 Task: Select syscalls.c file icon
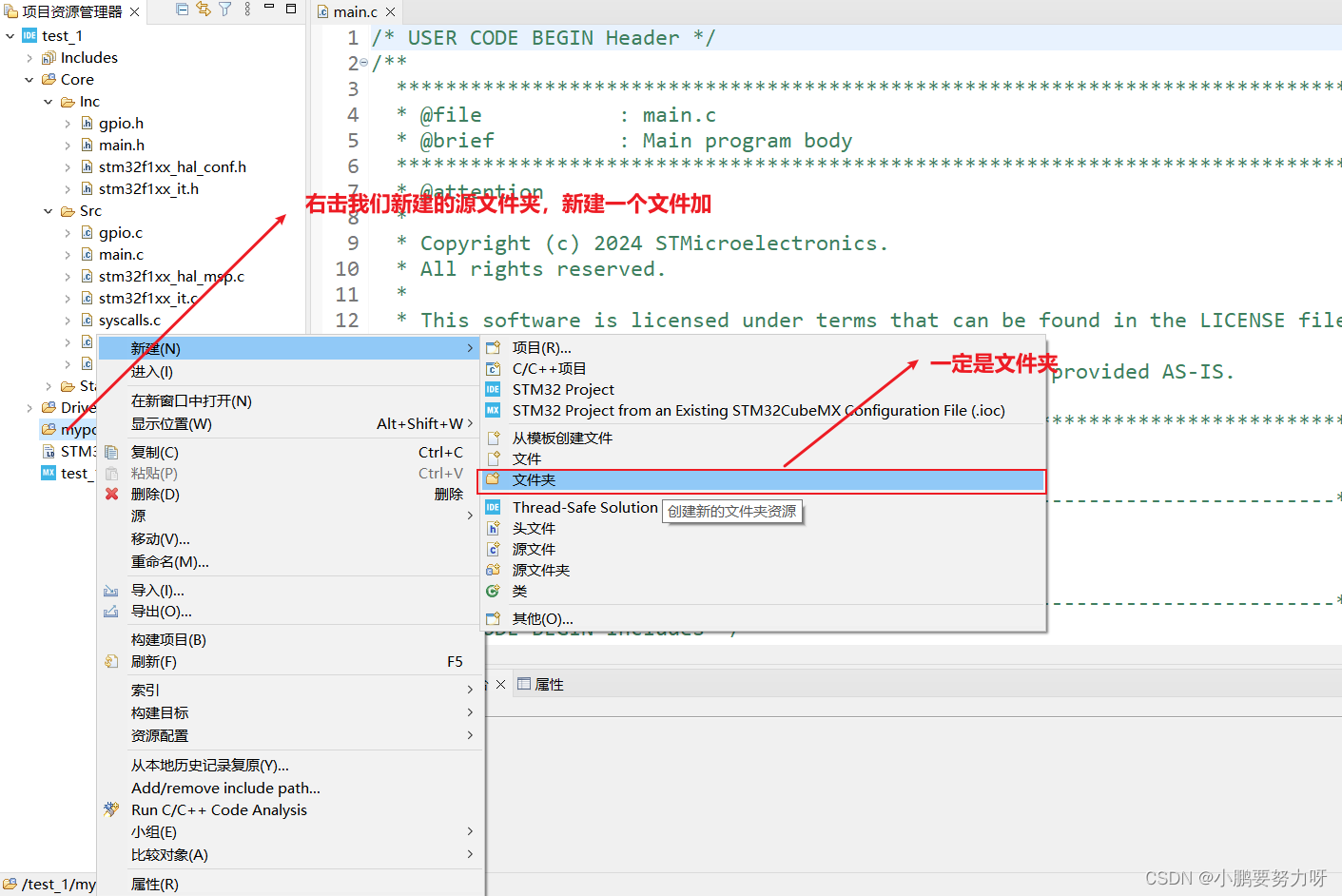tap(87, 320)
